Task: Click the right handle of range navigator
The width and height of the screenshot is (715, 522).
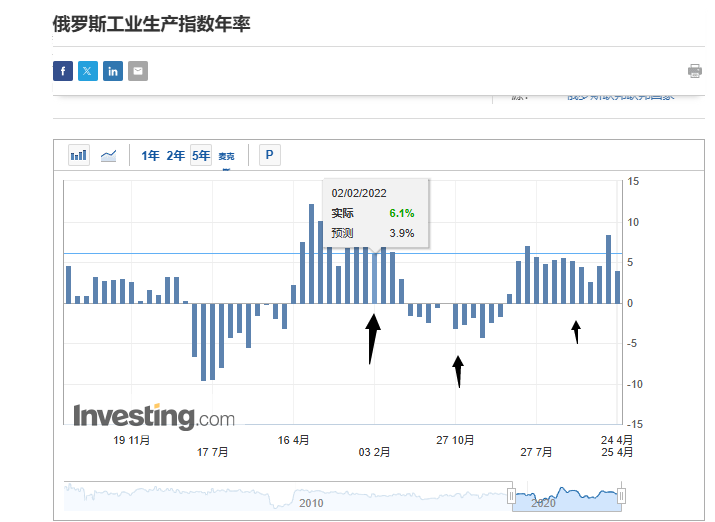Action: pos(621,496)
